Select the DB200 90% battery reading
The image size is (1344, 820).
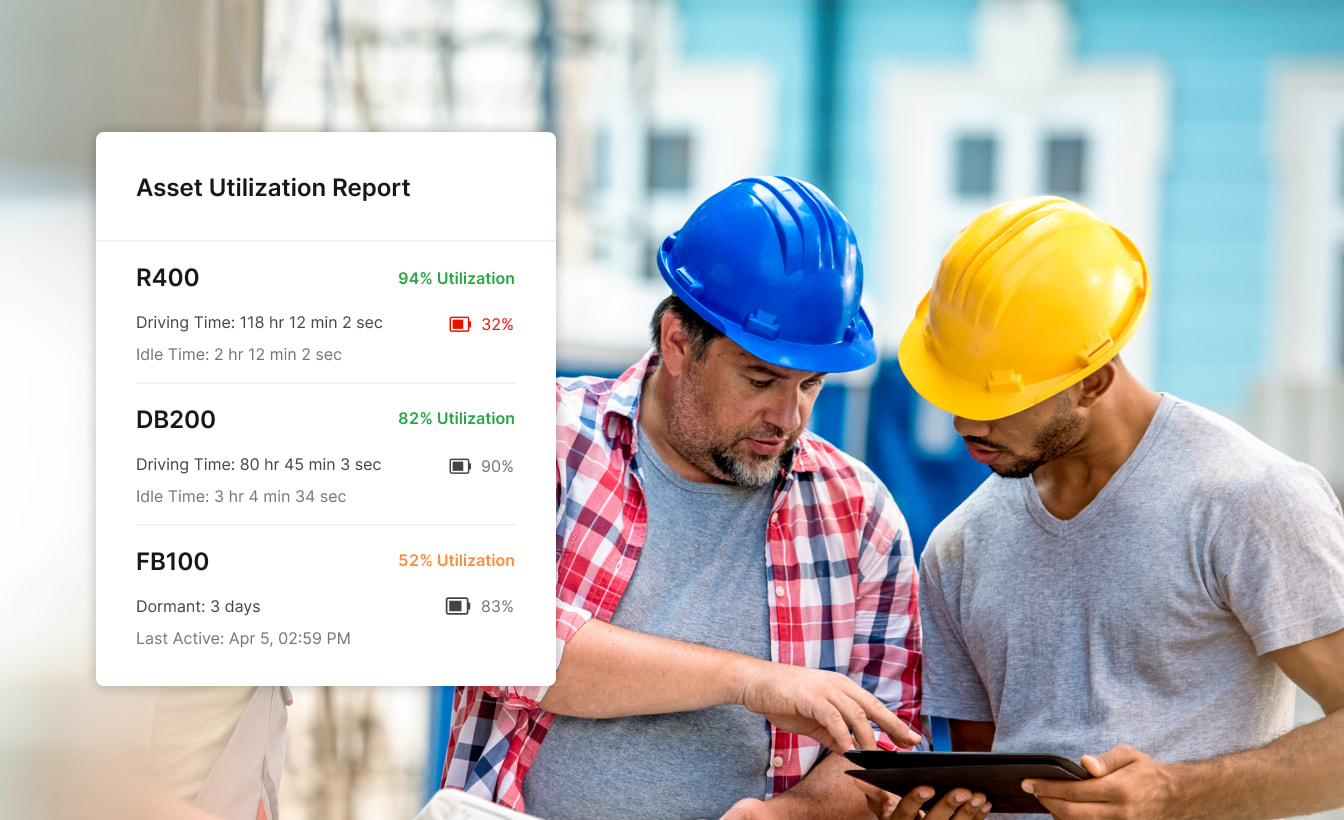497,467
